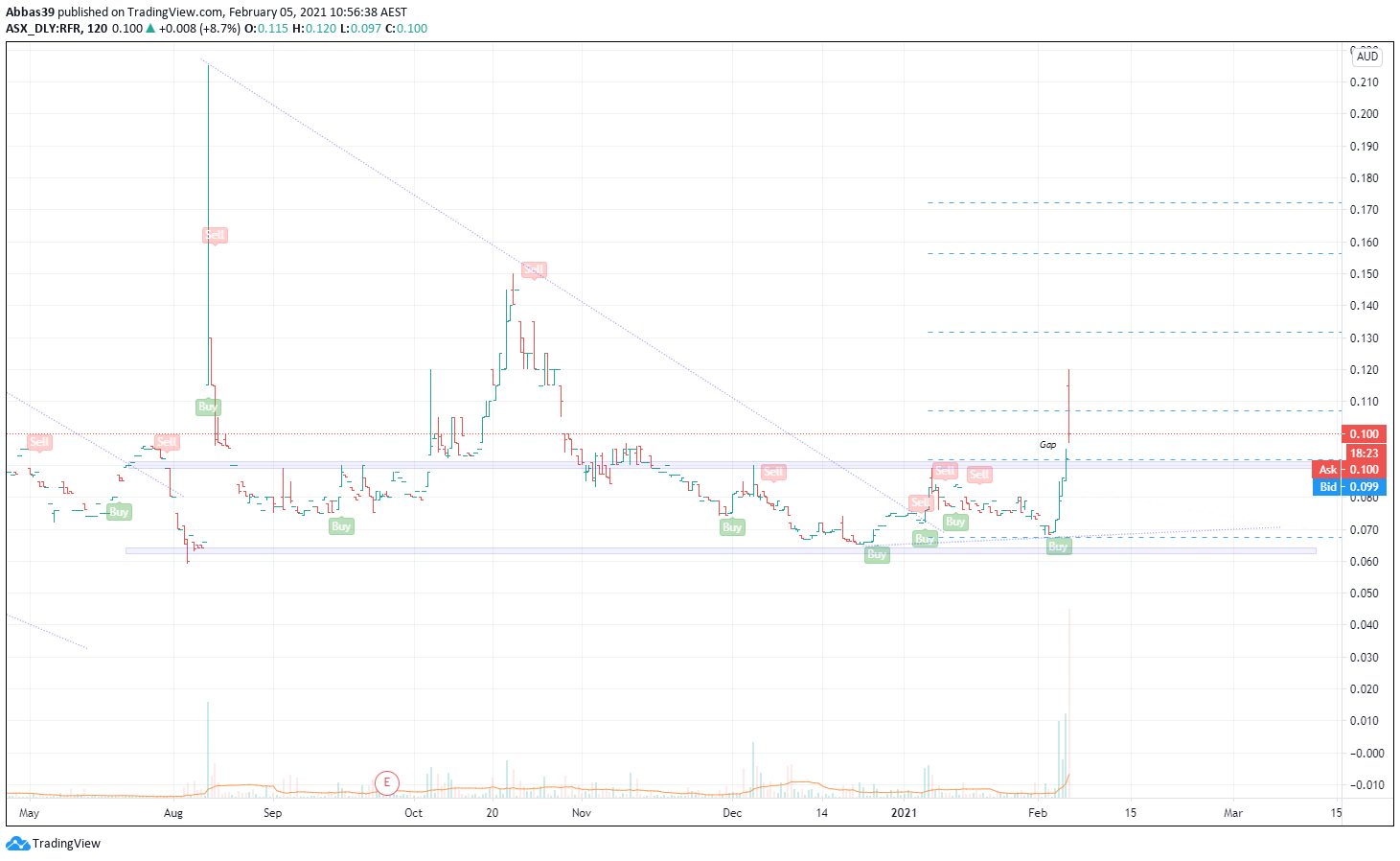Click the 0.130 price axis label
This screenshot has width=1400, height=861.
click(1365, 338)
